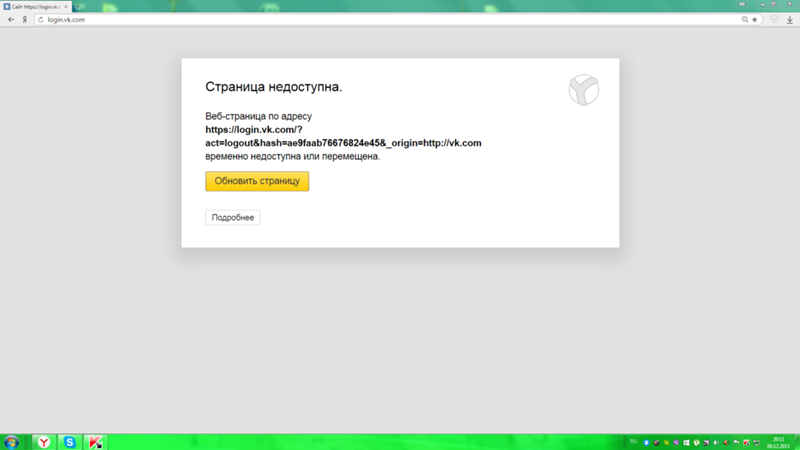Image resolution: width=800 pixels, height=450 pixels.
Task: Click the yellow "Обновить страницу" button
Action: coord(257,181)
